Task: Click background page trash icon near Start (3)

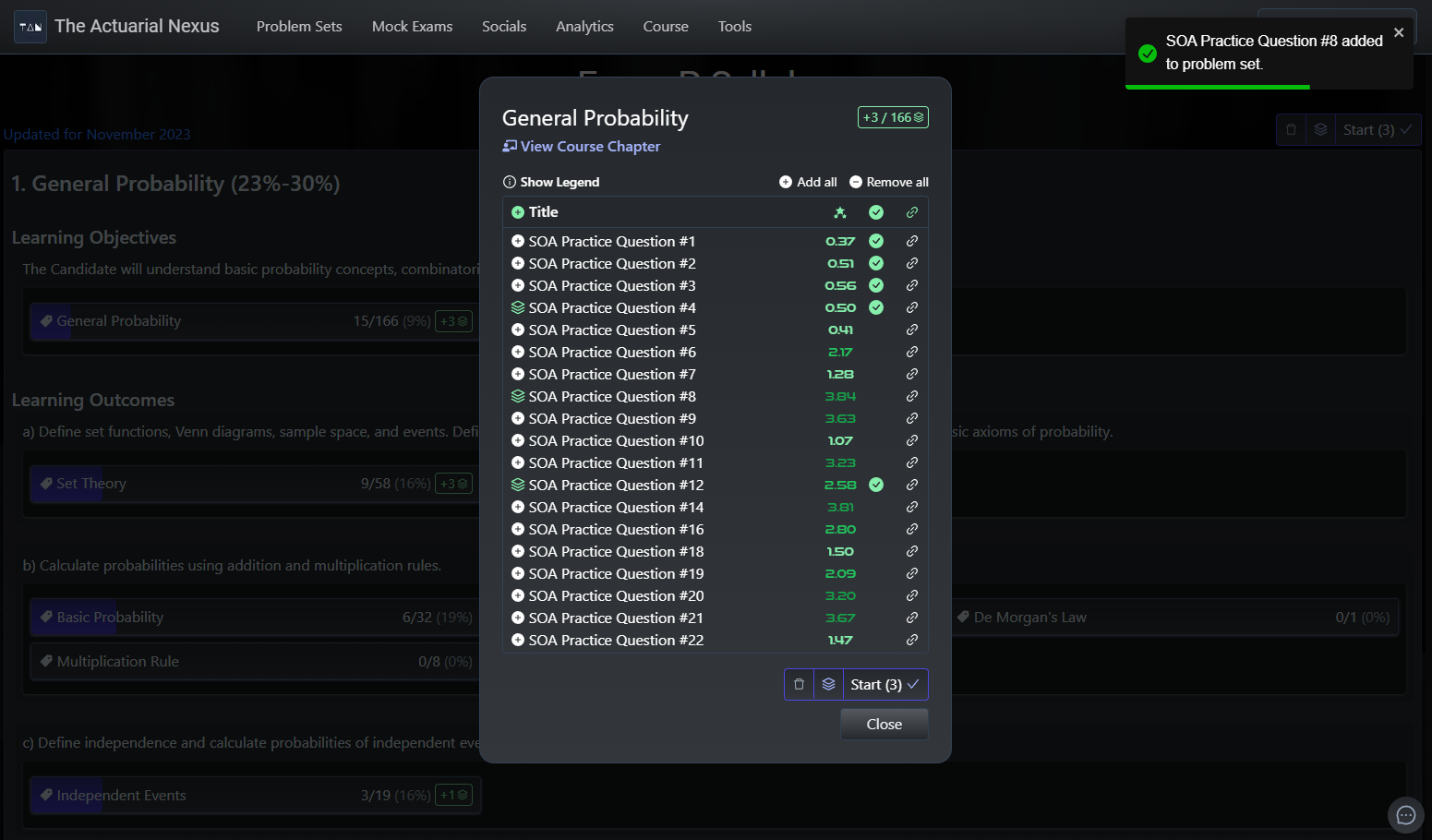Action: [1292, 130]
